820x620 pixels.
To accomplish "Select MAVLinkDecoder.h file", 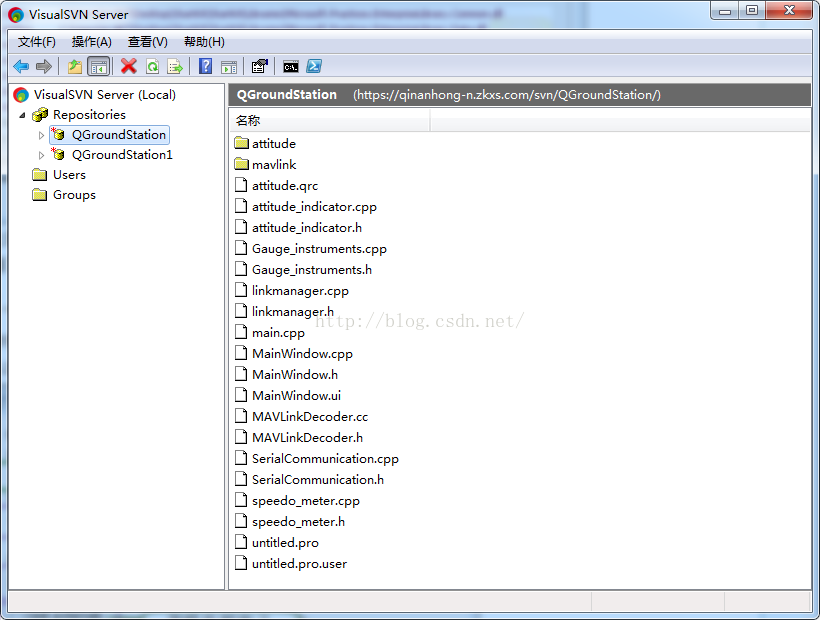I will [x=308, y=438].
